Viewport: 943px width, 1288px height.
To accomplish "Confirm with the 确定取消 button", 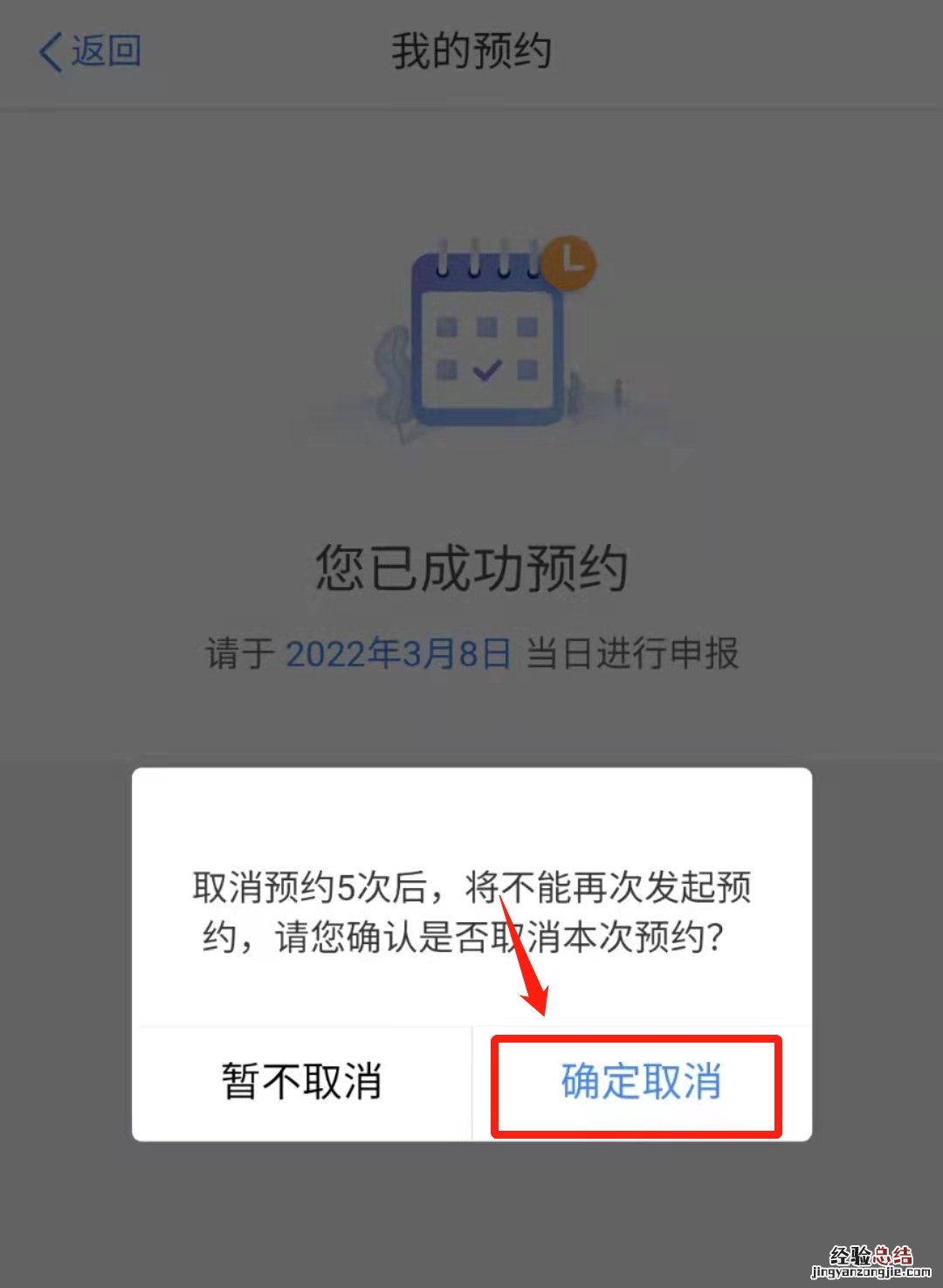I will click(x=642, y=1083).
